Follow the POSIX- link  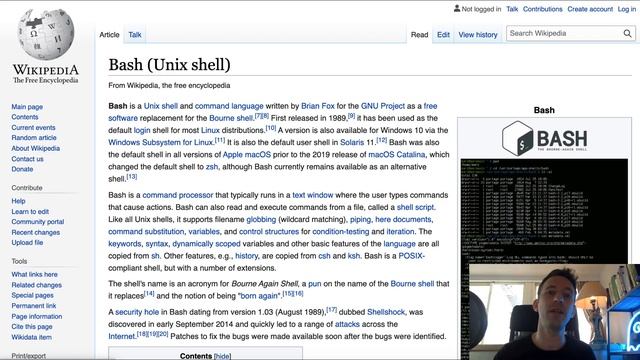[x=411, y=256]
